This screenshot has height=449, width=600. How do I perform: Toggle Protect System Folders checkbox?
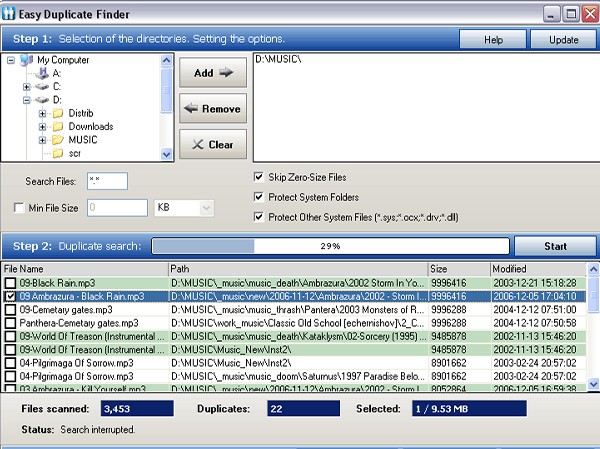tap(259, 197)
